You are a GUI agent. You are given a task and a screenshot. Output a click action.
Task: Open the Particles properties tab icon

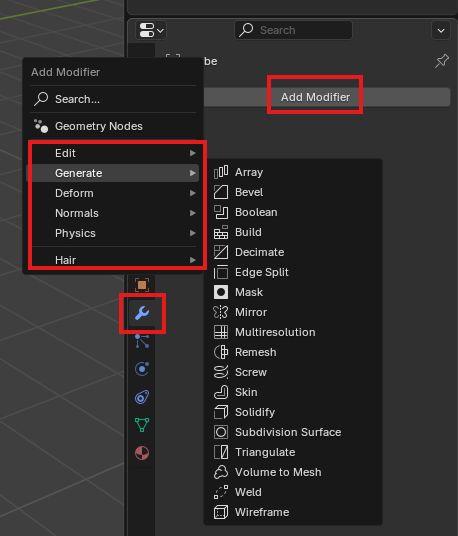(x=142, y=341)
